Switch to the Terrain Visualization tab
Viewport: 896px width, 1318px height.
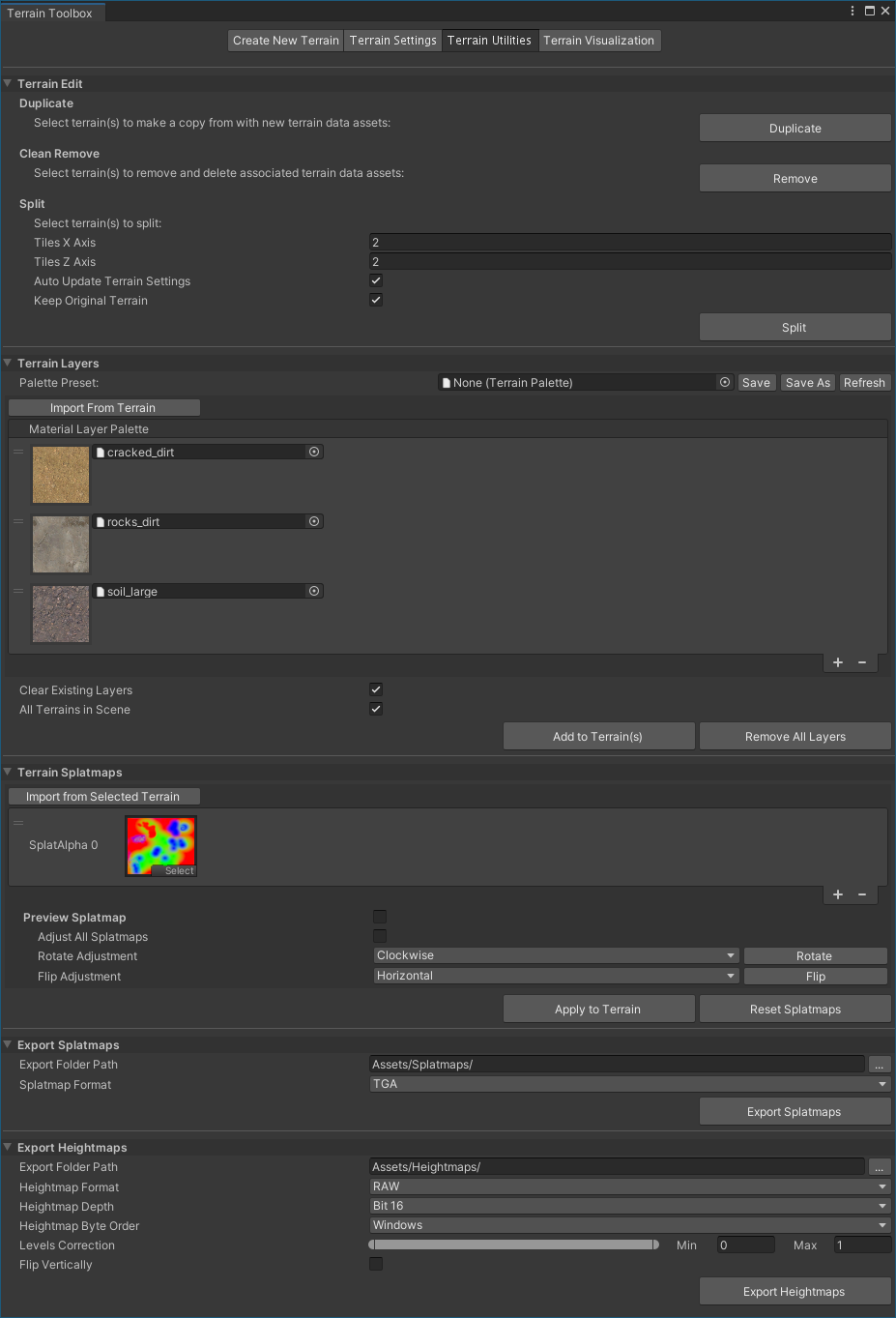tap(598, 41)
